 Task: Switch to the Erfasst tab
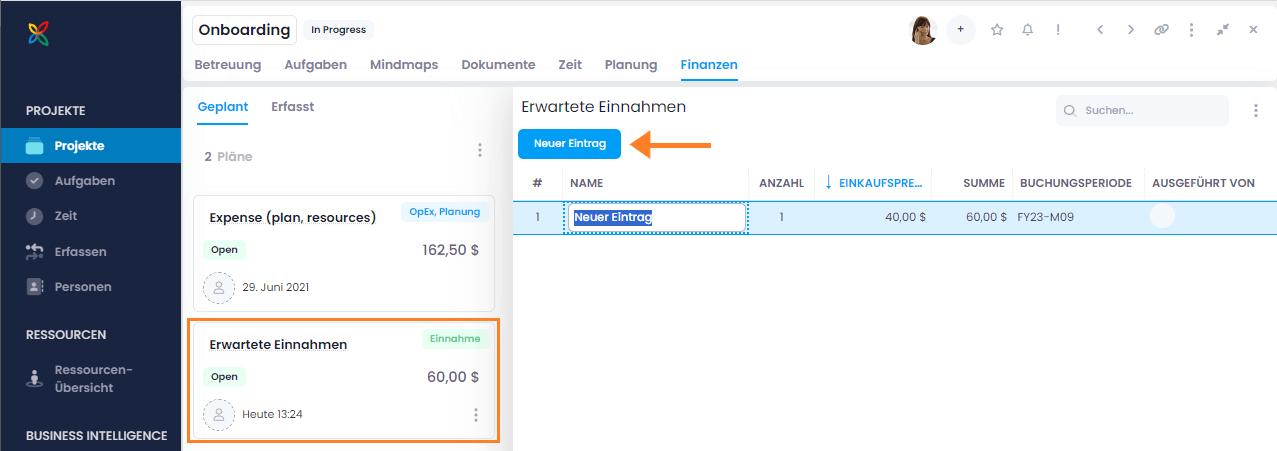pos(292,106)
